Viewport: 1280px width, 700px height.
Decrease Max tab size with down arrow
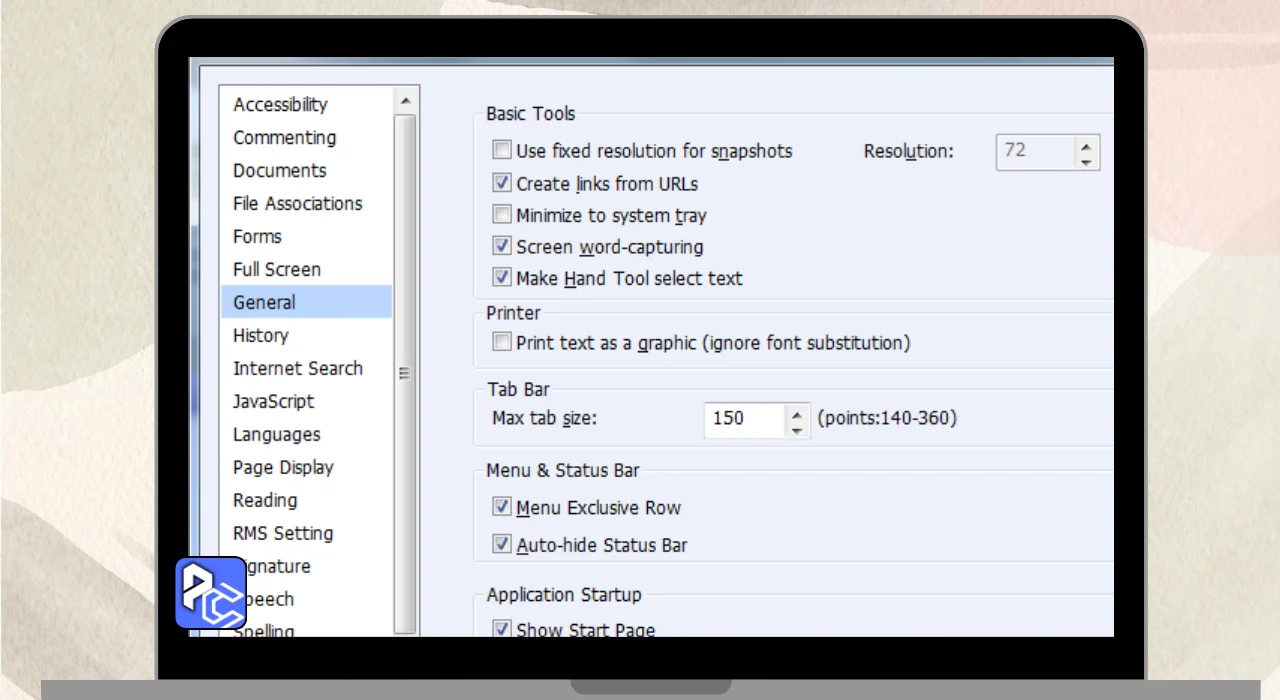pyautogui.click(x=796, y=428)
